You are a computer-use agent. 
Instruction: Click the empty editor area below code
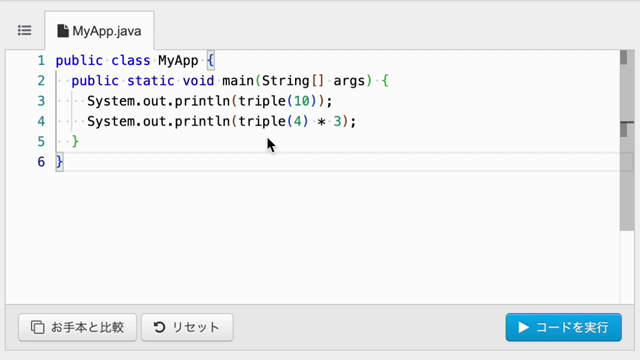pyautogui.click(x=313, y=237)
